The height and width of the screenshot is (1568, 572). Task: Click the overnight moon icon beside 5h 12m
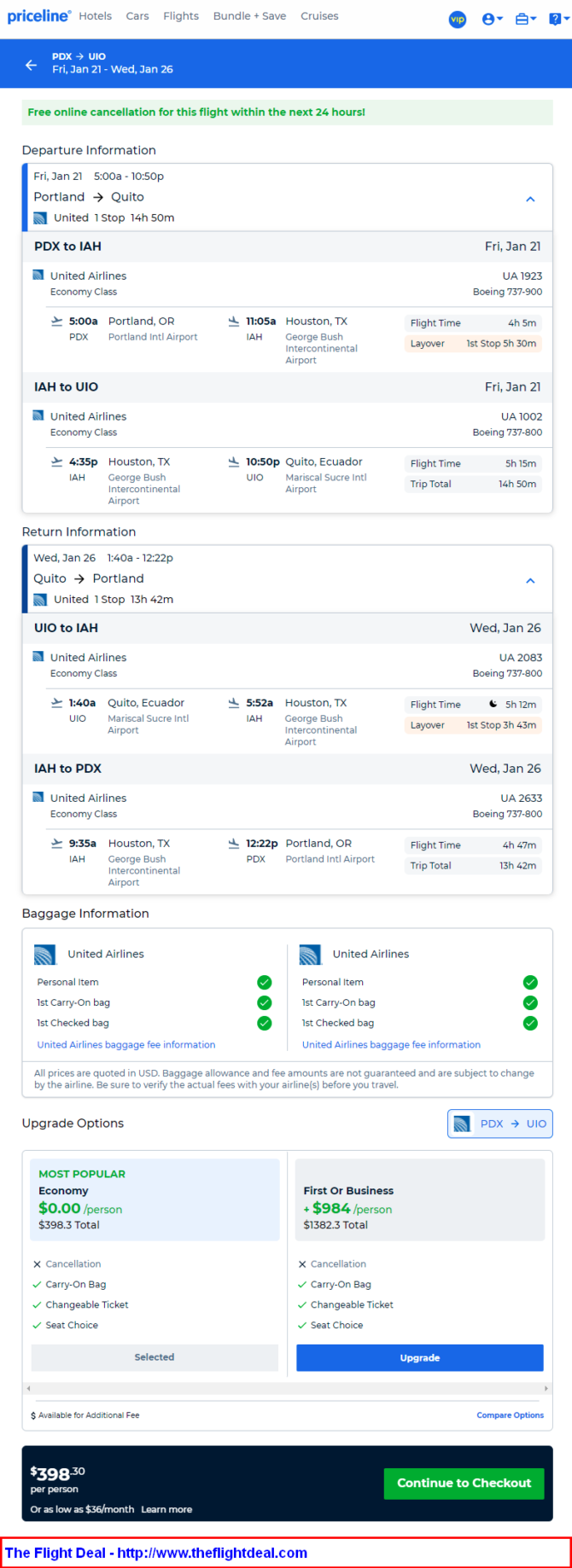(x=493, y=704)
